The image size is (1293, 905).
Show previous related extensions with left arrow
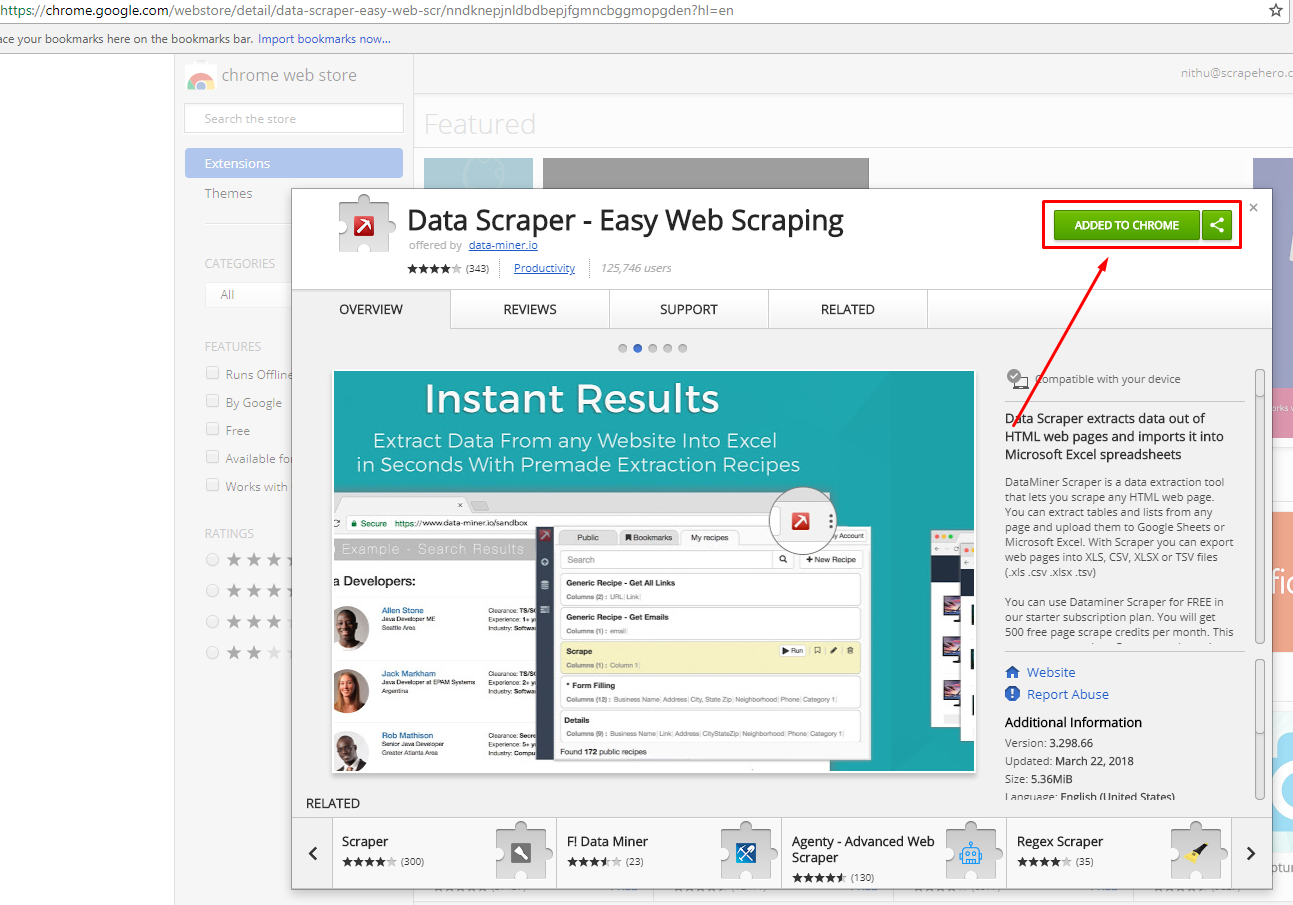pyautogui.click(x=312, y=853)
